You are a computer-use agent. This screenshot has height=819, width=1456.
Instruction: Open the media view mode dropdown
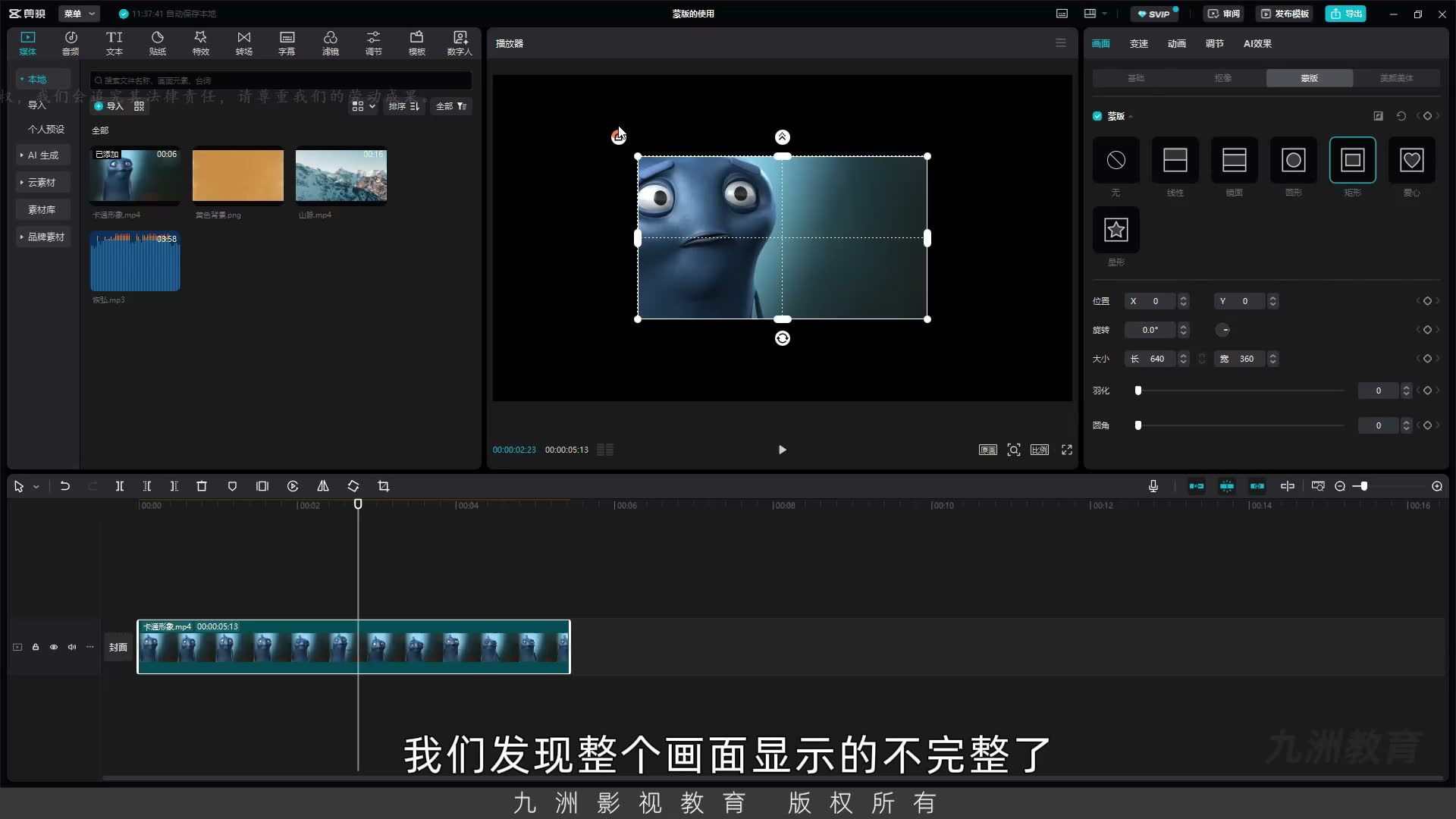(364, 106)
